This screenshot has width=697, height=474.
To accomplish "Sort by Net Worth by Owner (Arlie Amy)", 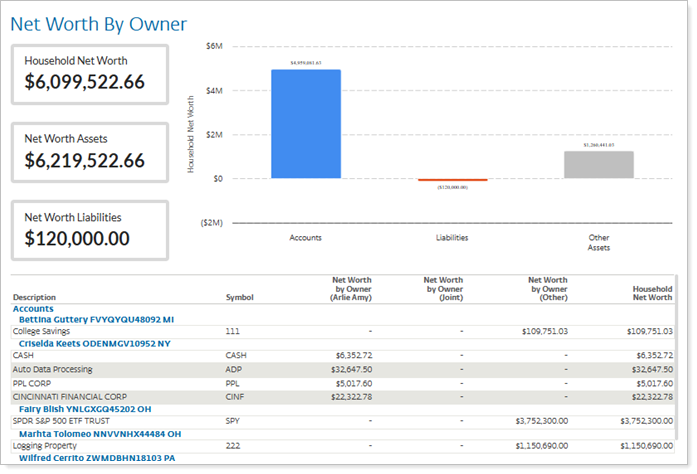I will point(351,289).
